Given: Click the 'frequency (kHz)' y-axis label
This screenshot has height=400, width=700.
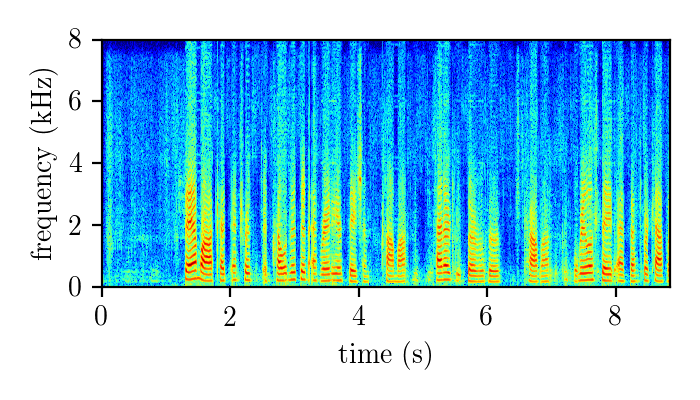Looking at the screenshot, I should tap(43, 164).
